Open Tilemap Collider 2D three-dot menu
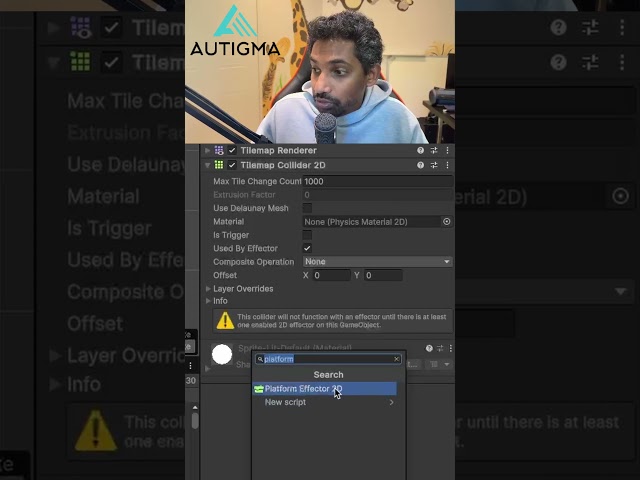640x480 pixels. (x=447, y=165)
